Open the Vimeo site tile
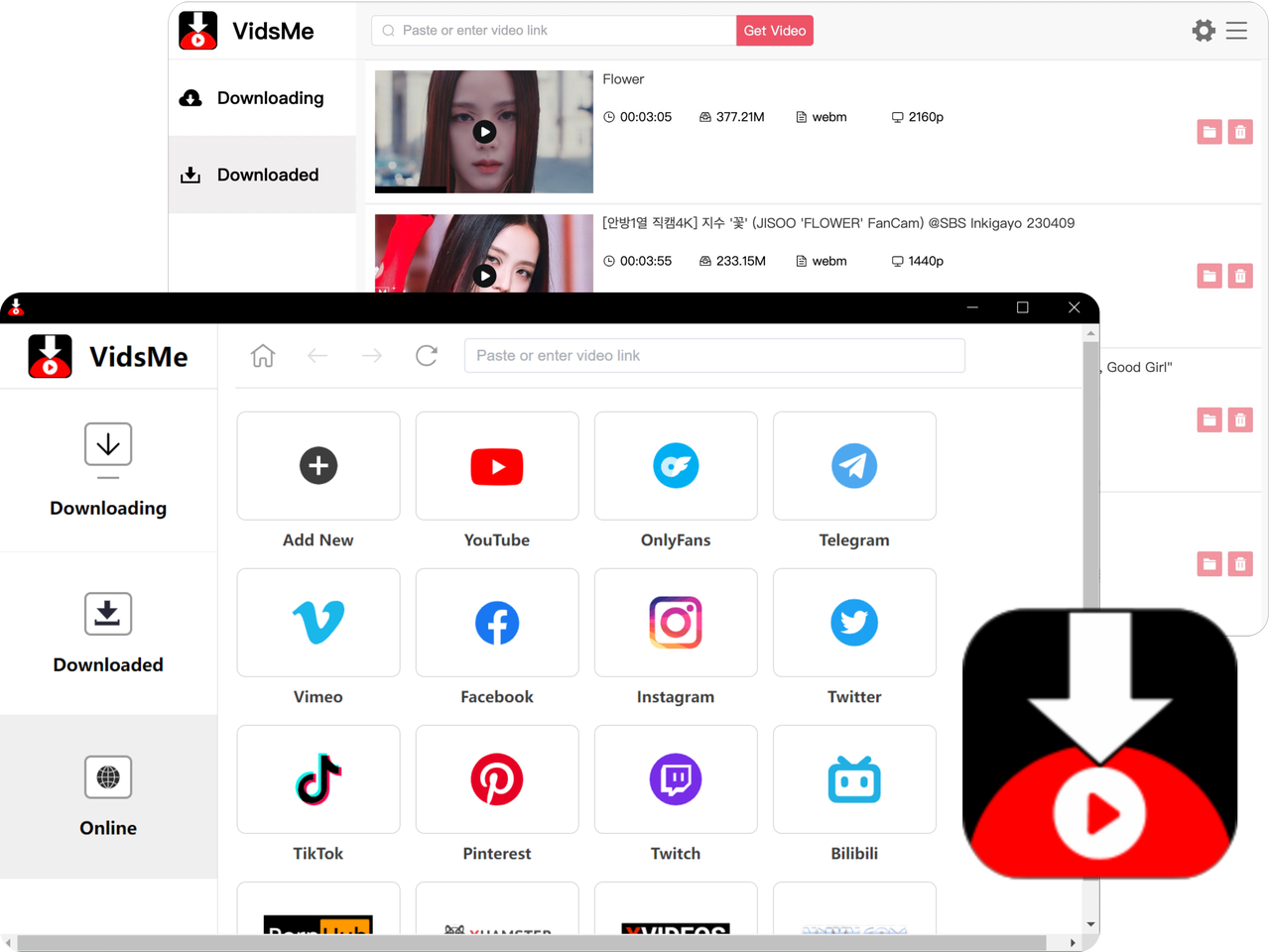The height and width of the screenshot is (952, 1270). [317, 623]
